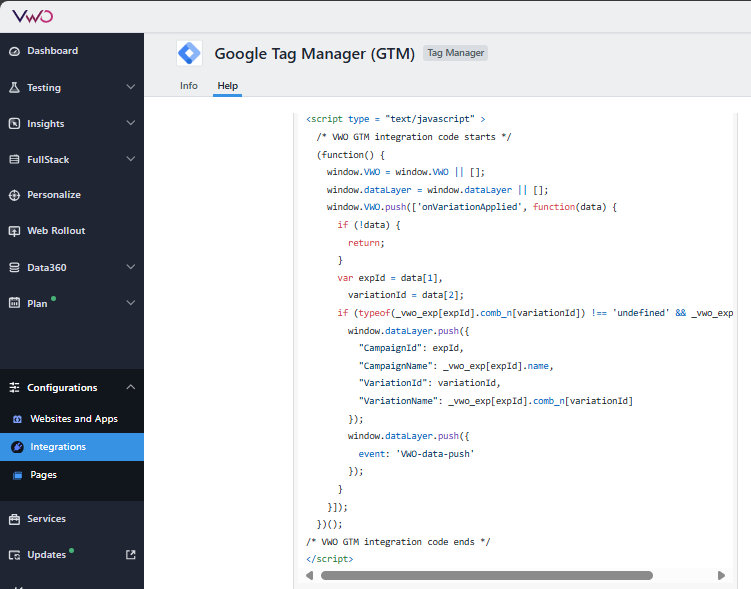Screen dimensions: 751x589
Task: Click the Personalize target icon
Action: coord(14,195)
